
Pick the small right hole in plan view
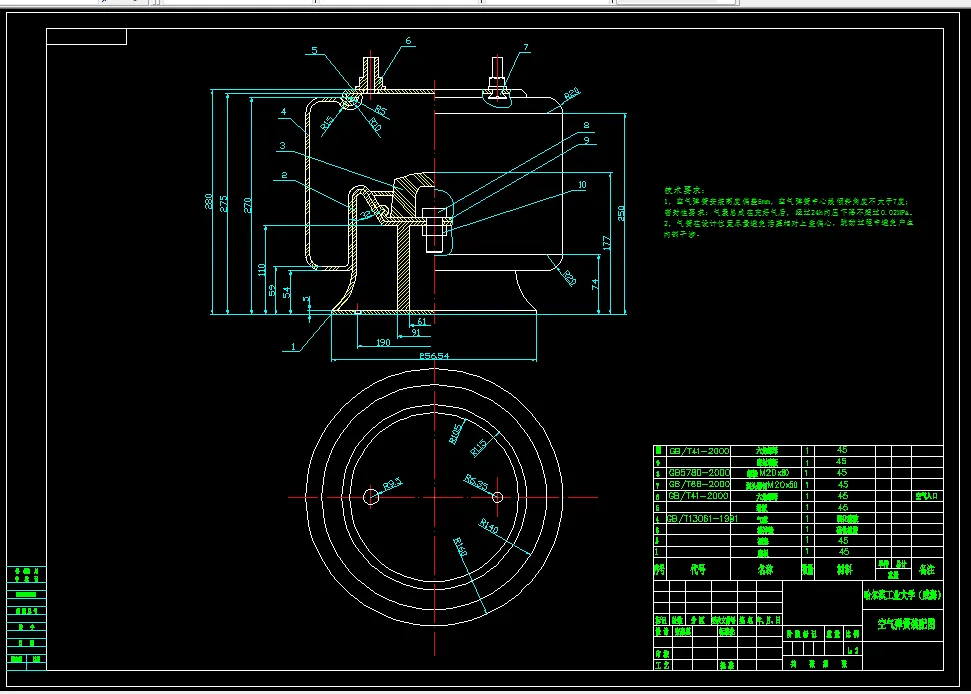tap(497, 497)
